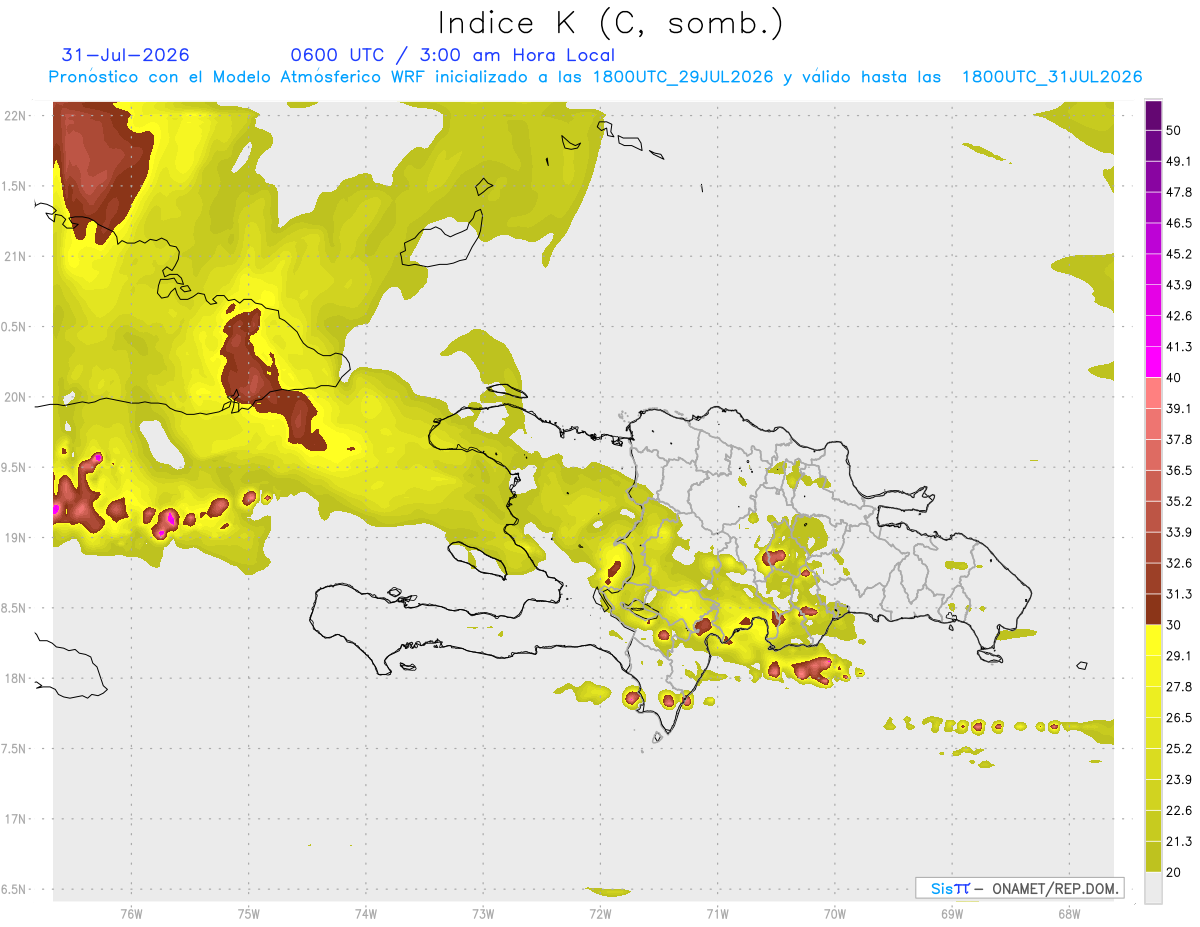Click the '35.2' color bar value
1200x927 pixels.
coord(1179,501)
